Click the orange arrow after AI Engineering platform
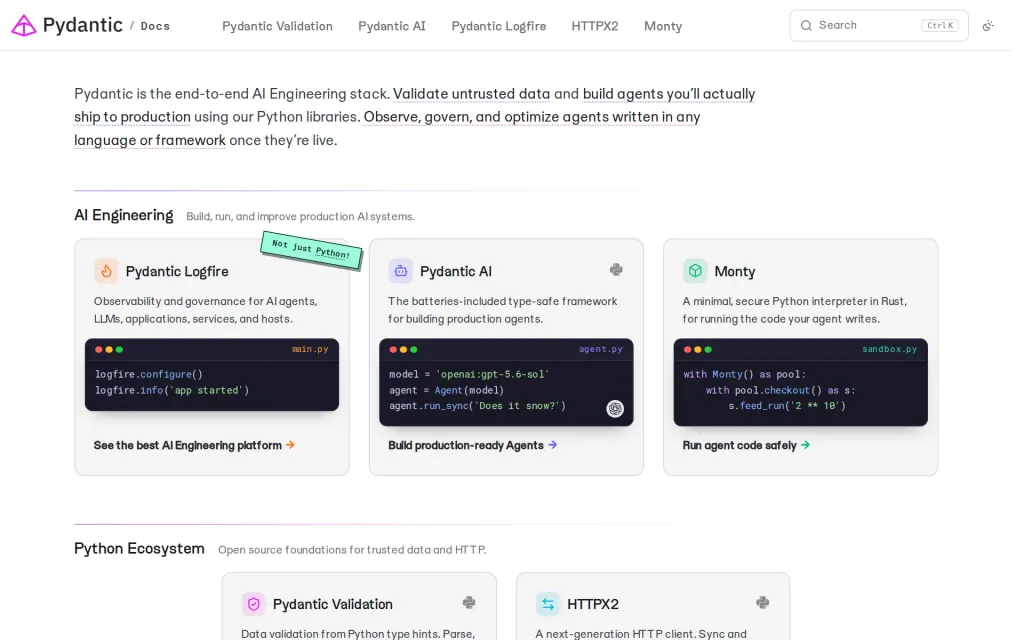The image size is (1024, 640). pyautogui.click(x=290, y=445)
